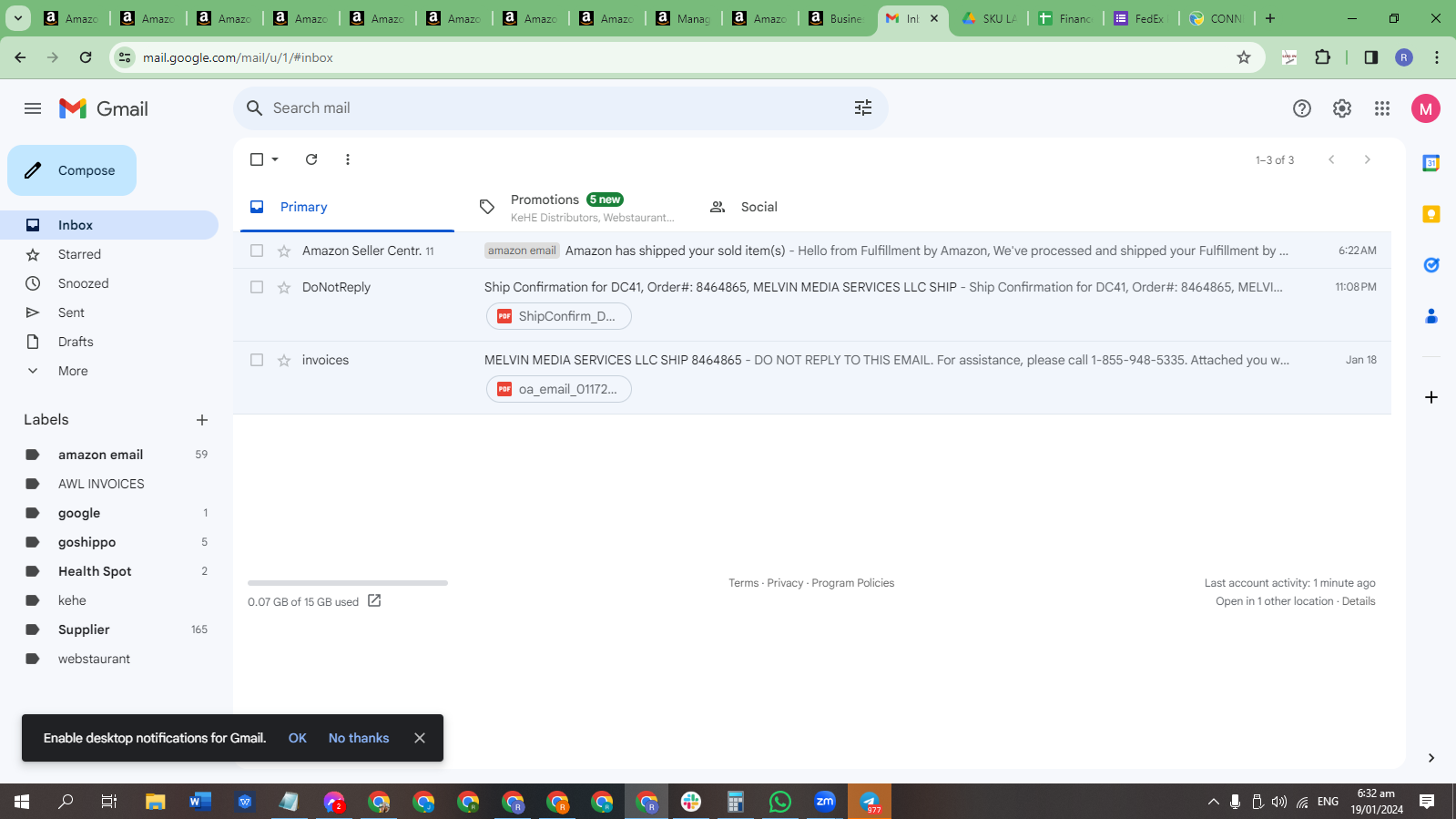The width and height of the screenshot is (1456, 819).
Task: Open the browser Extensions puzzle icon
Action: (x=1323, y=57)
